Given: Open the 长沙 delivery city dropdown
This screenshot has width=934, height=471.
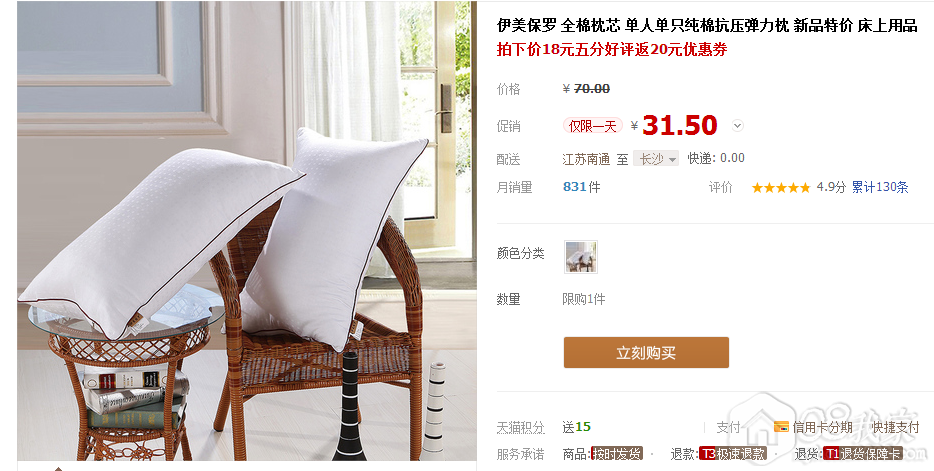Looking at the screenshot, I should [656, 159].
